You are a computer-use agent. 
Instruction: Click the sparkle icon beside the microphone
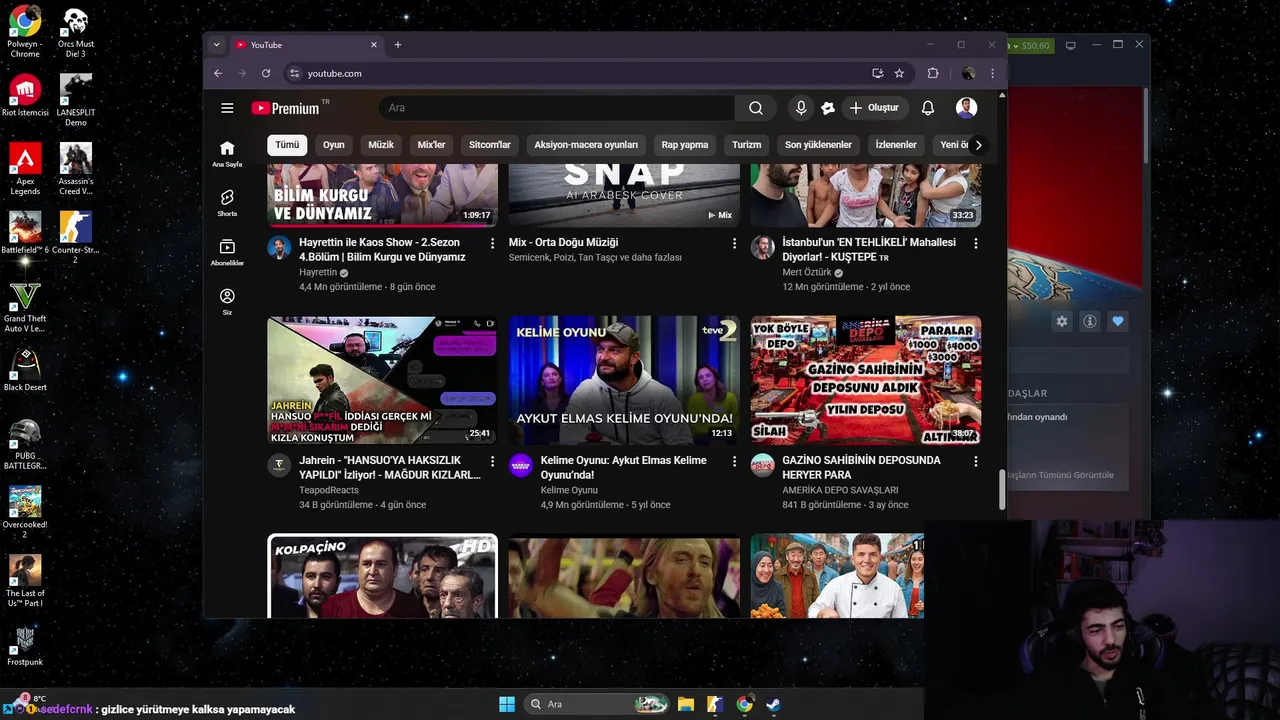(828, 108)
